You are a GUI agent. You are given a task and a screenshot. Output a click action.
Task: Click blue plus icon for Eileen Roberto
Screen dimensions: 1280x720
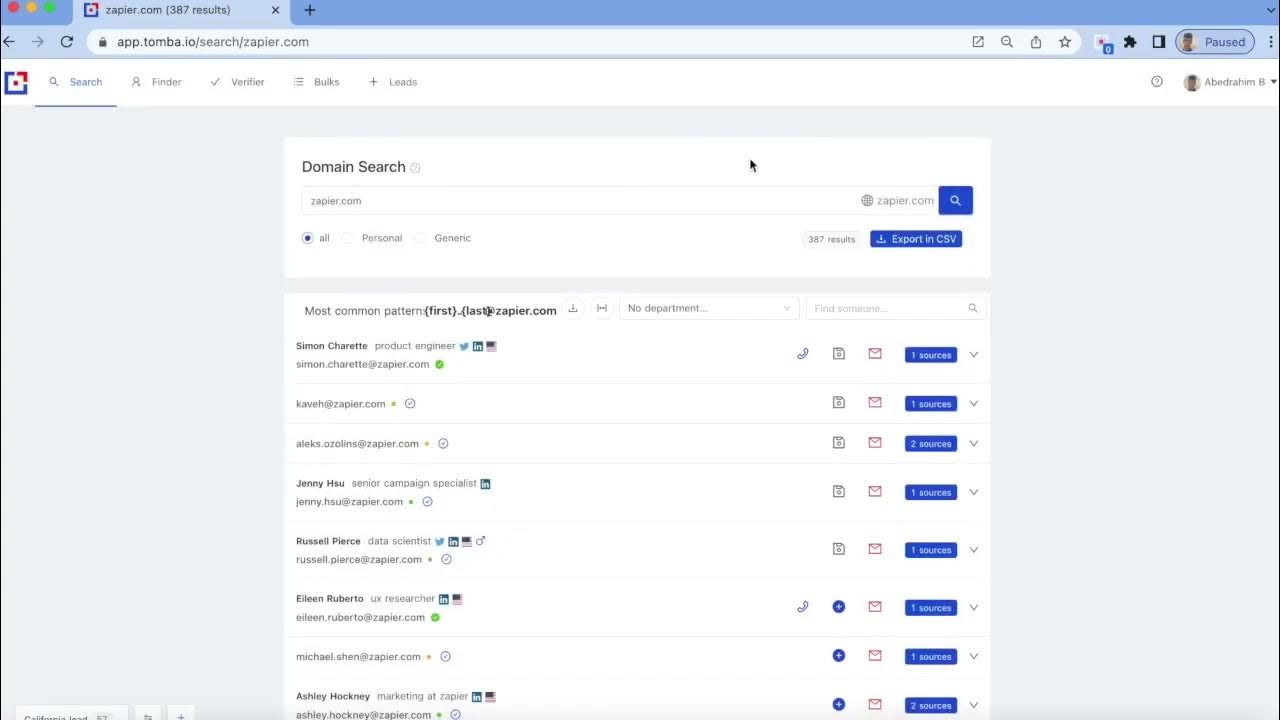(x=839, y=607)
